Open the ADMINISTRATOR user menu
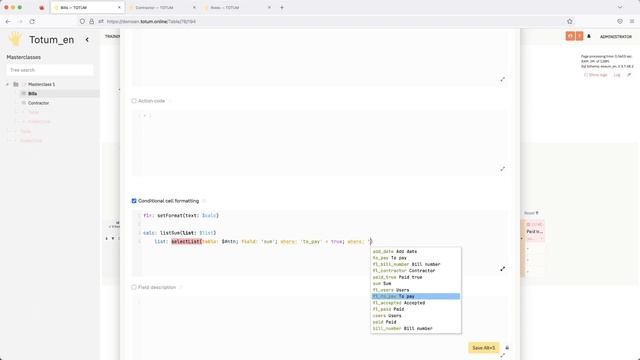 [616, 37]
